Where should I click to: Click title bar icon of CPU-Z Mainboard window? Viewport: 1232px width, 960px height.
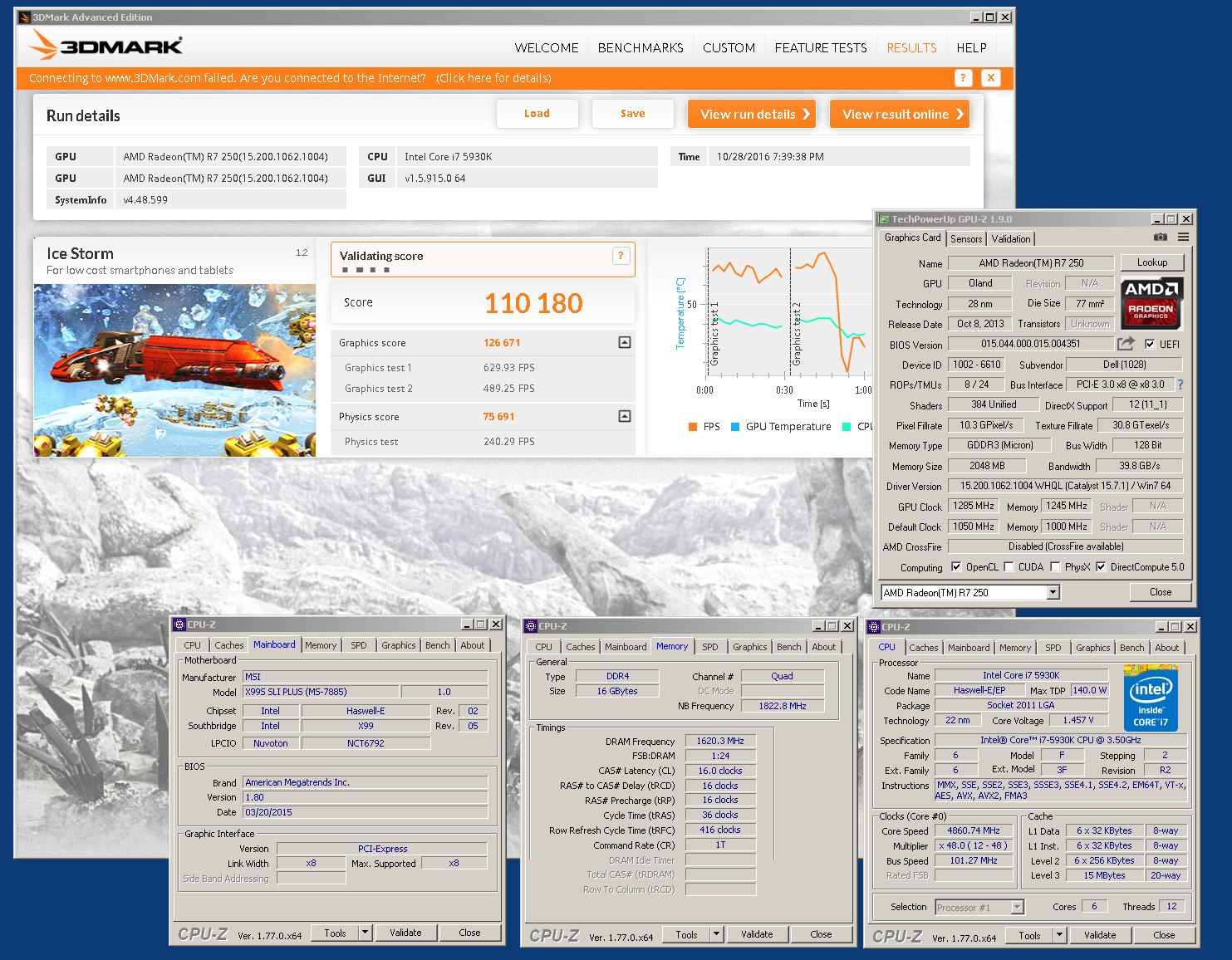[x=179, y=624]
